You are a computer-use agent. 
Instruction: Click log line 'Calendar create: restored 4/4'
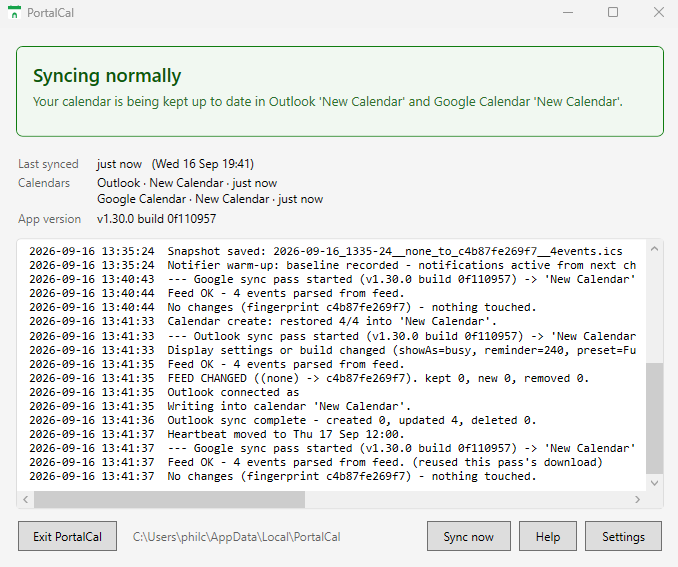click(x=263, y=321)
